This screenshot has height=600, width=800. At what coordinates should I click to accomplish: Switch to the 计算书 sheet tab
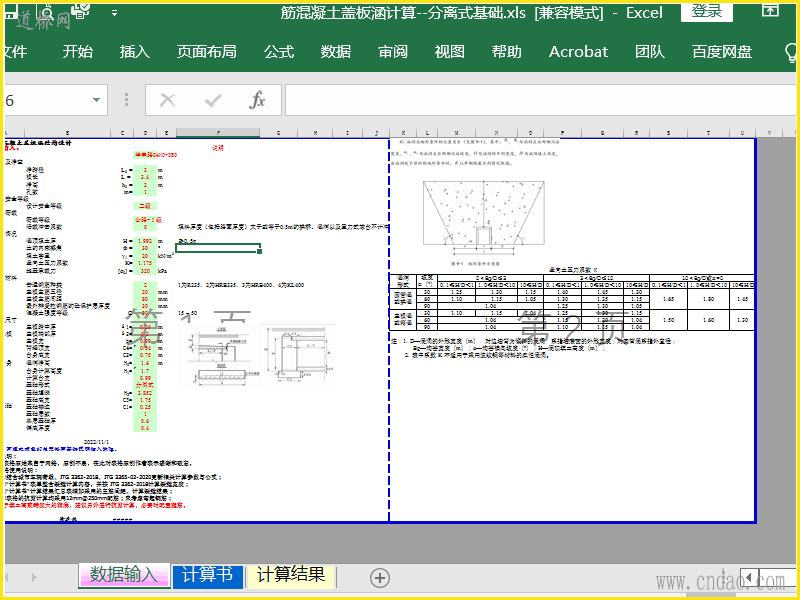click(207, 575)
